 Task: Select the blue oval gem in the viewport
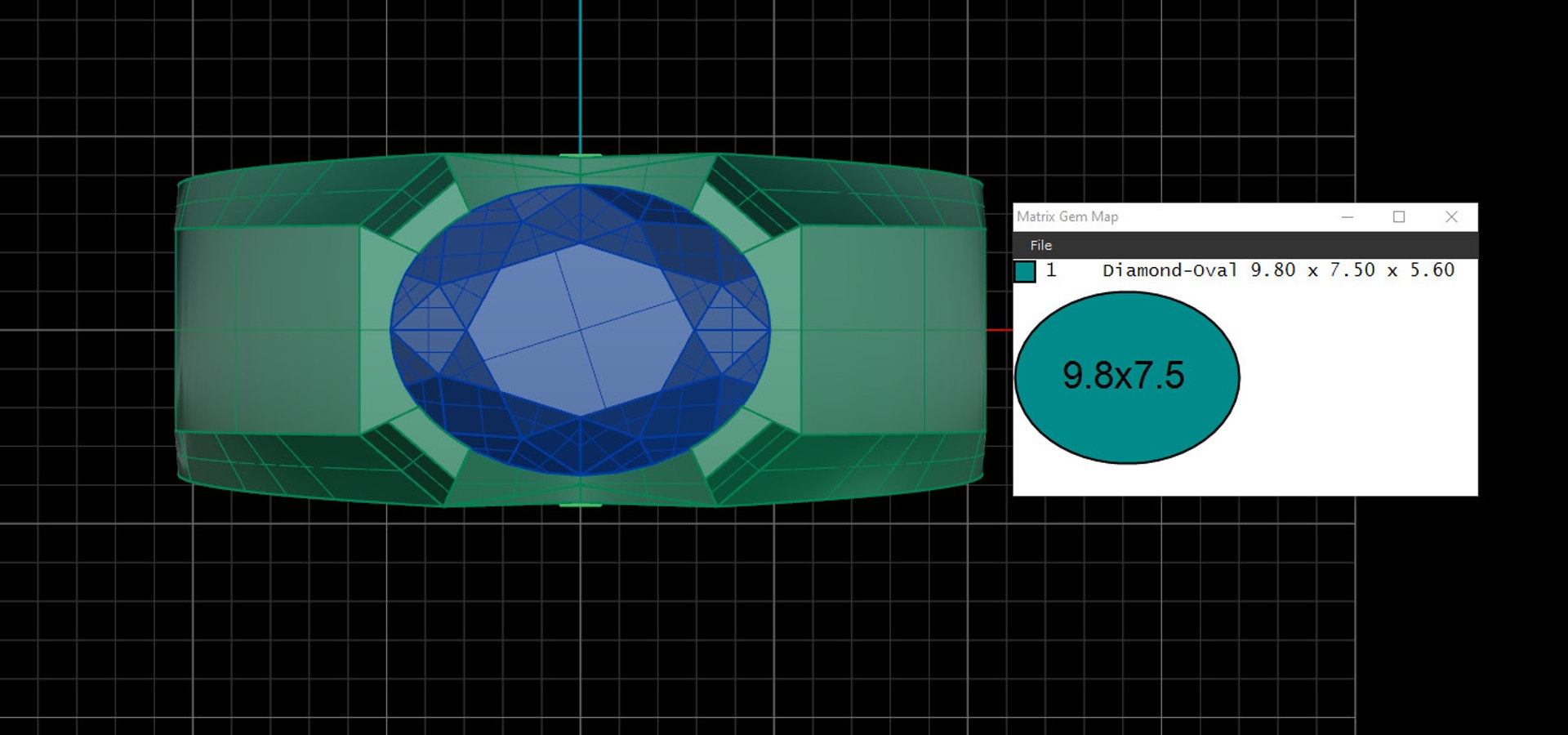[580, 330]
